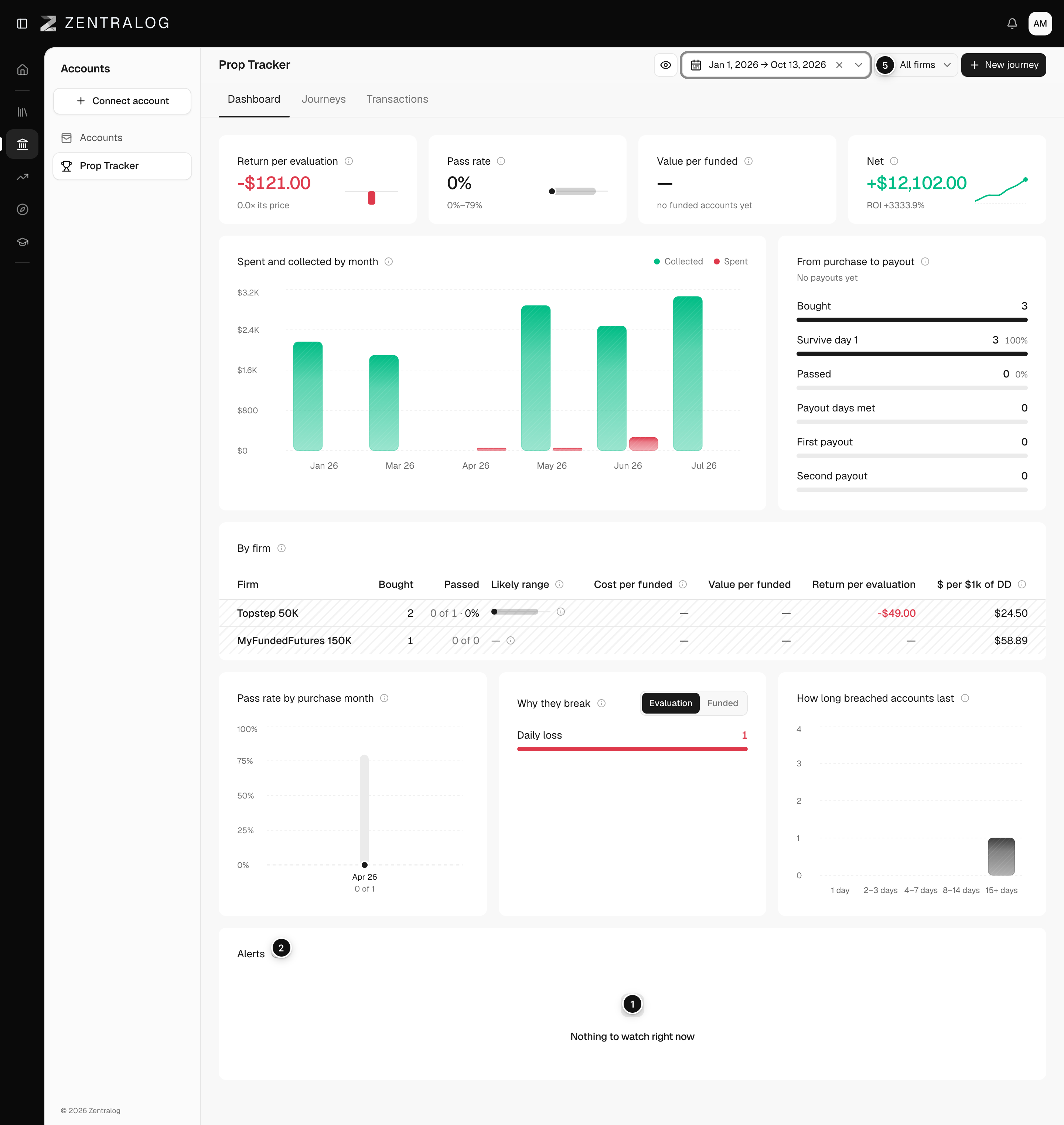Viewport: 1064px width, 1125px height.
Task: Switch to Transactions tab
Action: point(397,99)
